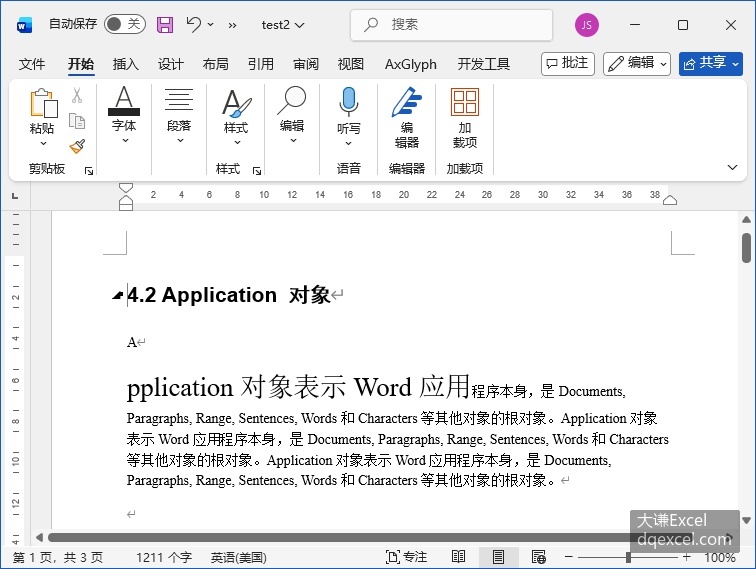Click the tab stop selector on the ruler
Image resolution: width=756 pixels, height=569 pixels.
(x=15, y=196)
